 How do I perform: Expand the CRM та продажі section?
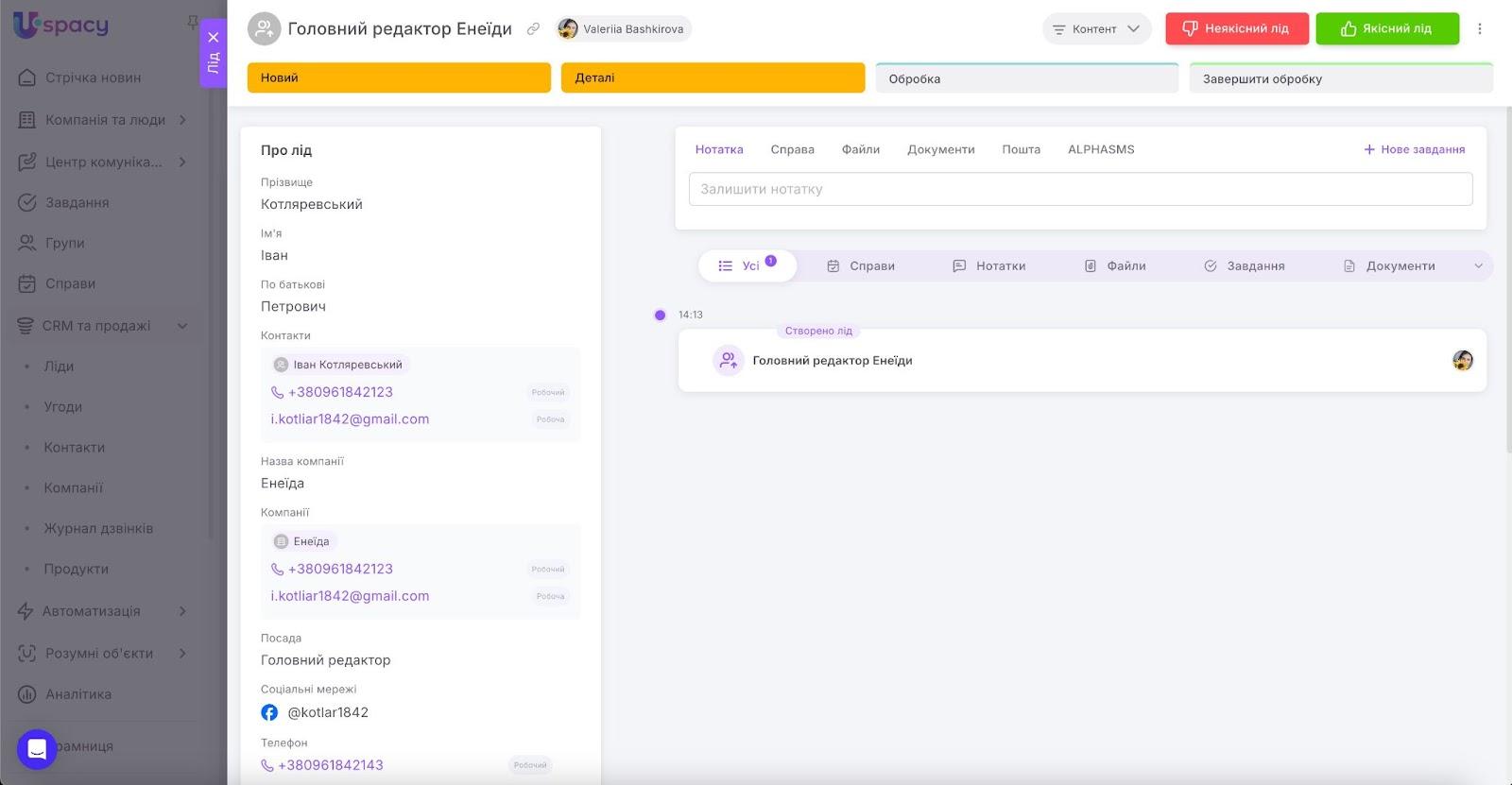pos(182,326)
